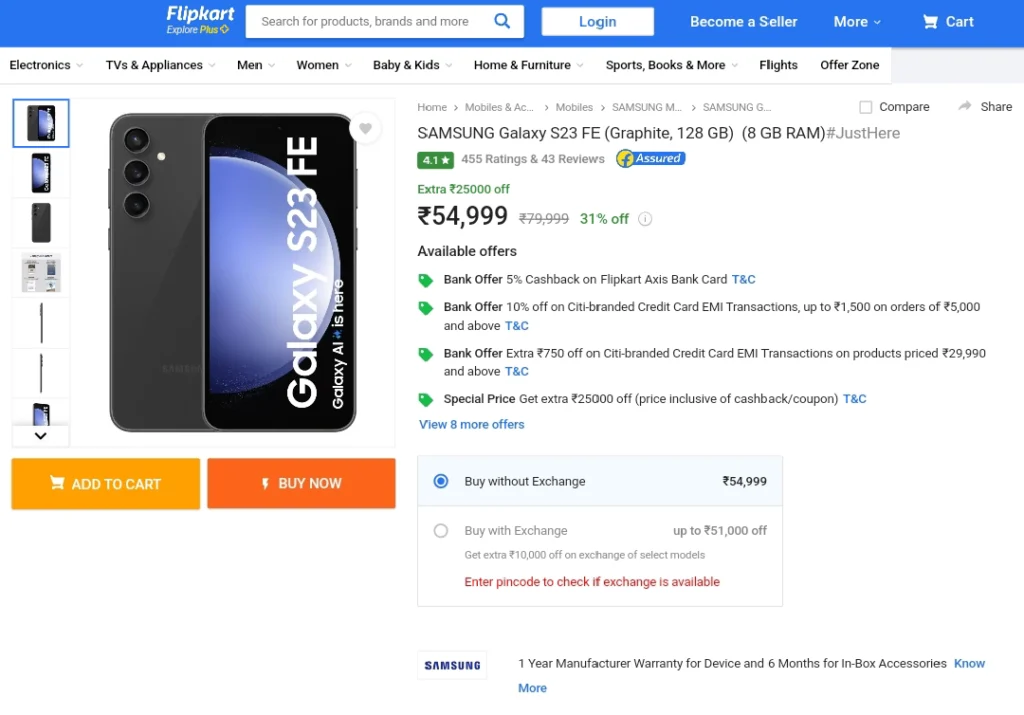Click the search magnifier icon
1024x715 pixels.
click(502, 21)
